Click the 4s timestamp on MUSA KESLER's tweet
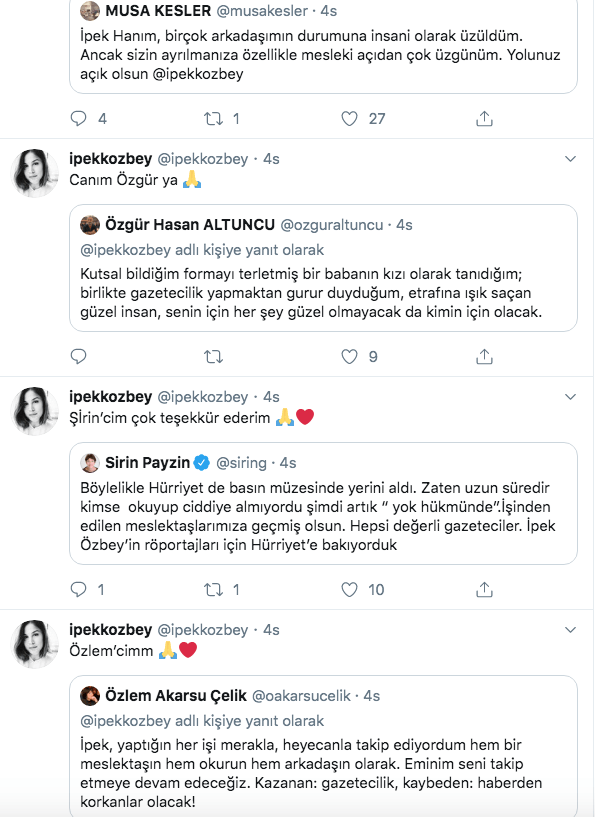The width and height of the screenshot is (595, 817). point(326,11)
